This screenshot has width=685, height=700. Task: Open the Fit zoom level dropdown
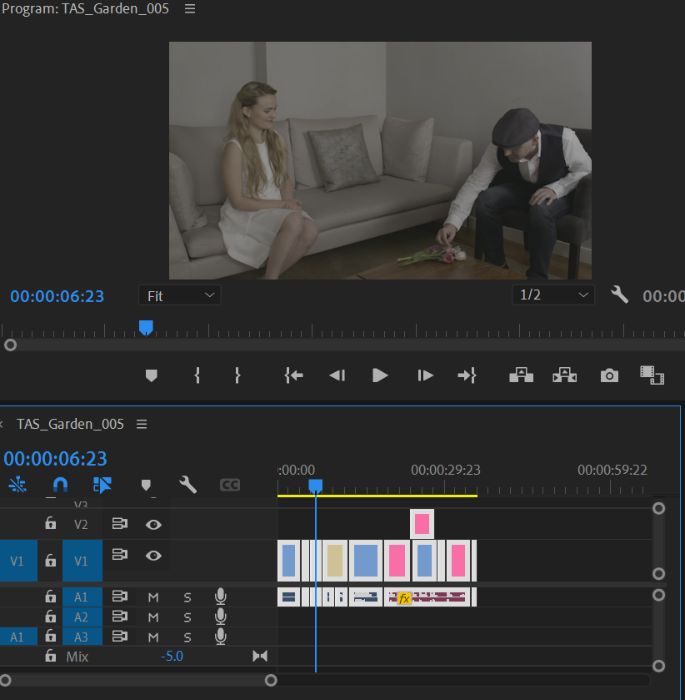[x=180, y=296]
